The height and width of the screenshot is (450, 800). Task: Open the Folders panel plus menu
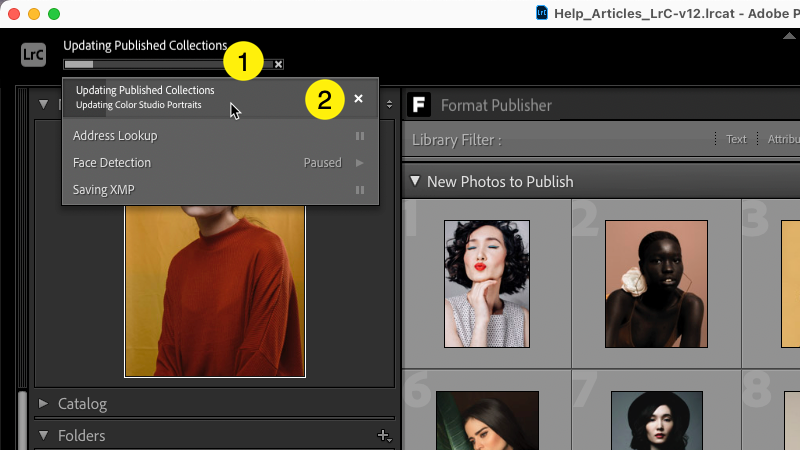pyautogui.click(x=383, y=435)
